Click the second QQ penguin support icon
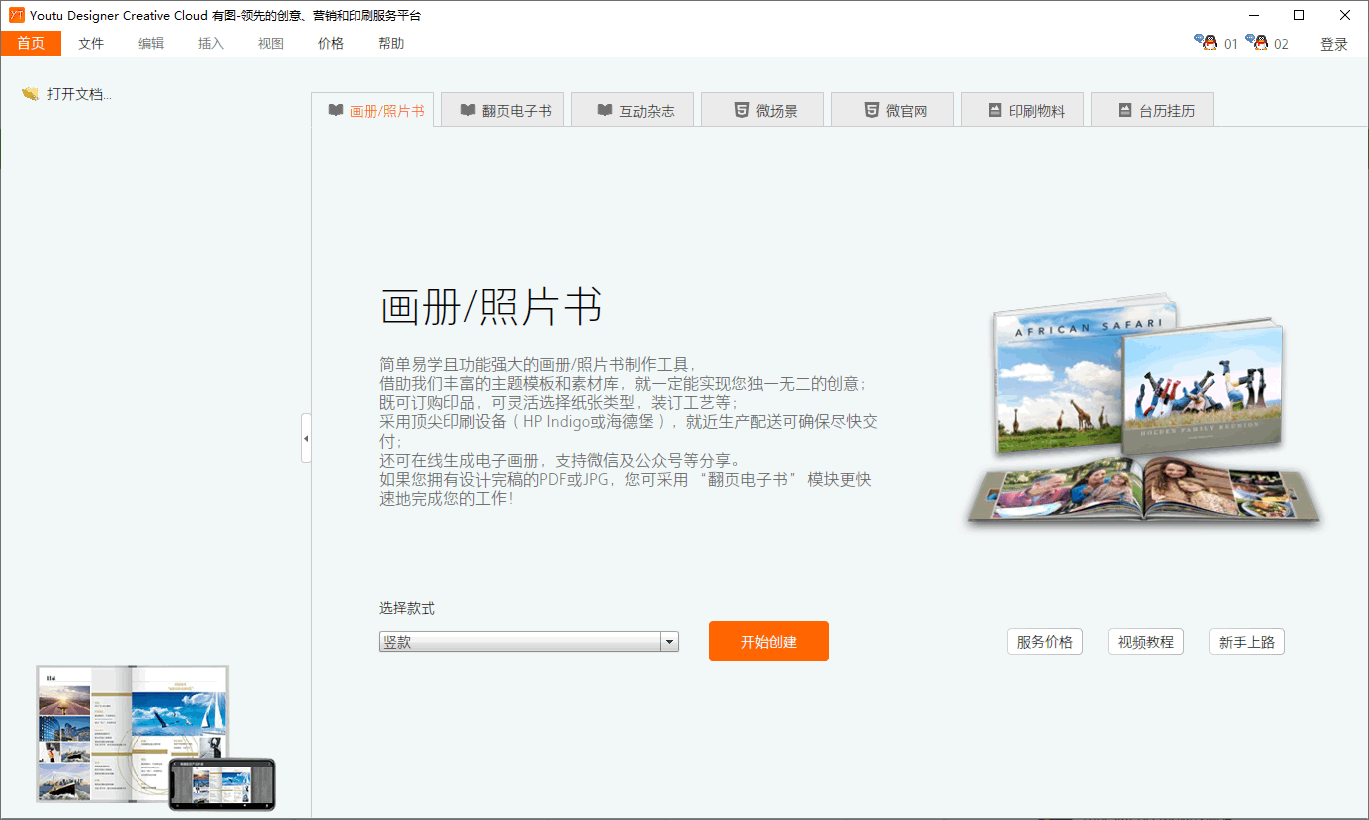The image size is (1369, 820). [x=1257, y=42]
